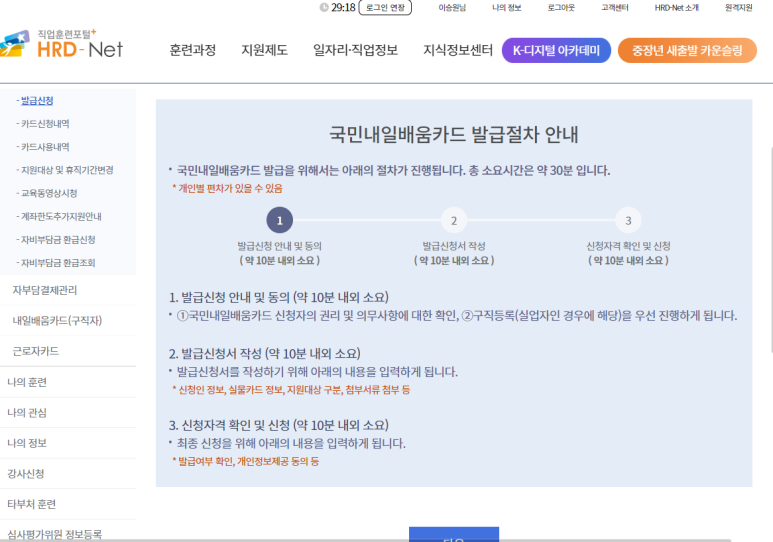Click the HRD-Net logo
773x542 pixels.
(62, 44)
